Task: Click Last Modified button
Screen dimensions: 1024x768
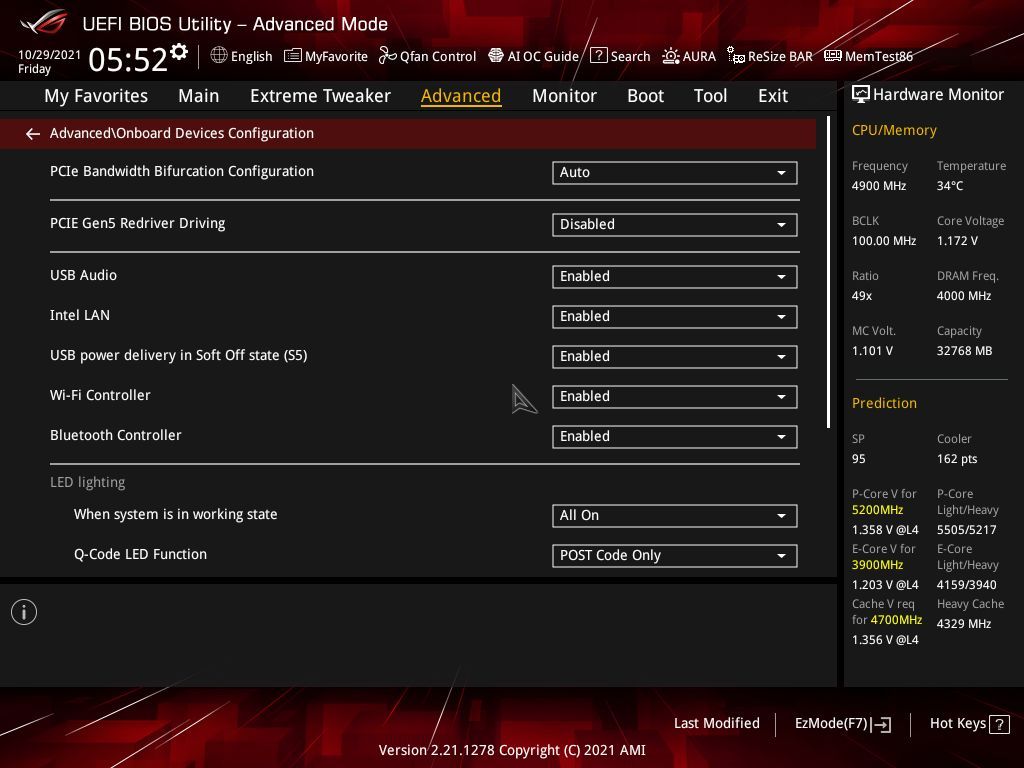Action: tap(716, 724)
